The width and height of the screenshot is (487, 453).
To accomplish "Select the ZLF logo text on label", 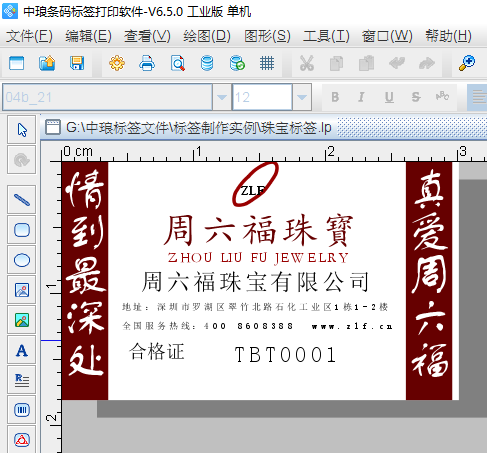I will click(253, 191).
